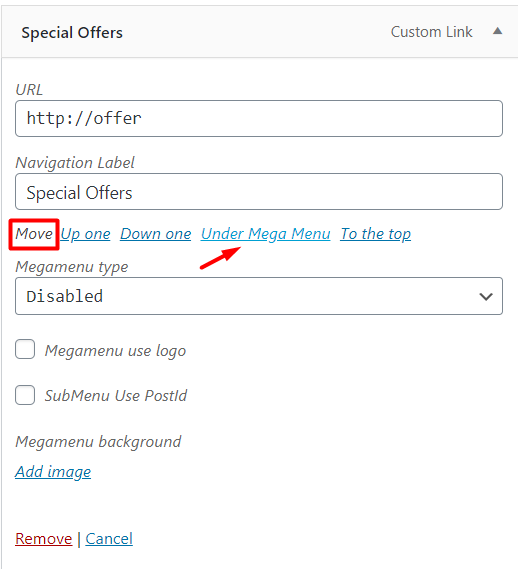Click the Megamenu use logo label
518x569 pixels.
[x=115, y=351]
